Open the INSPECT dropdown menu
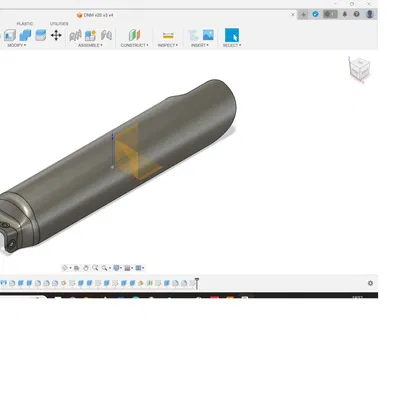The height and width of the screenshot is (400, 400). point(168,45)
